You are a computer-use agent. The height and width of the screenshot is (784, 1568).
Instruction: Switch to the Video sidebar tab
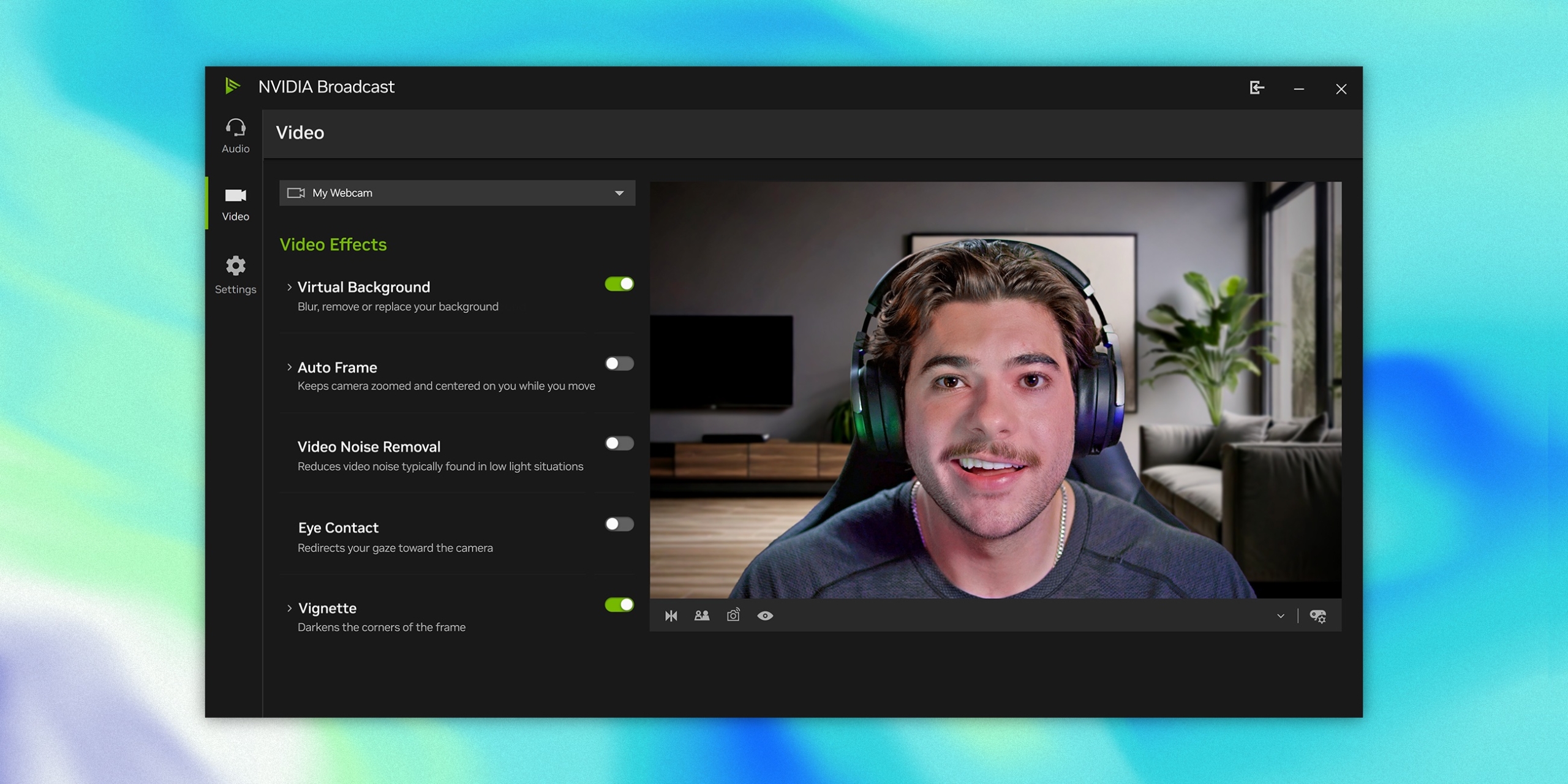coord(235,204)
